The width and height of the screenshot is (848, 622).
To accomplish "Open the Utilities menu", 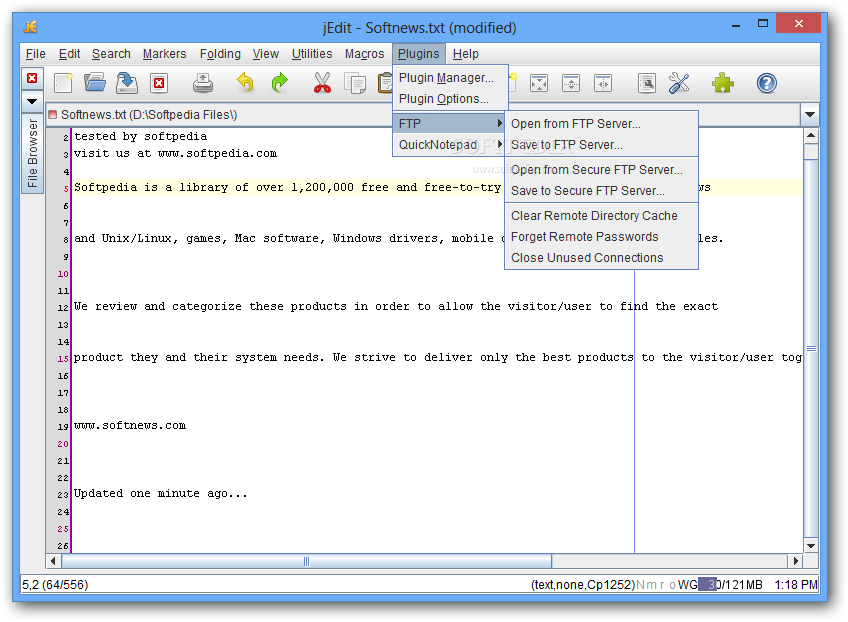I will 312,54.
